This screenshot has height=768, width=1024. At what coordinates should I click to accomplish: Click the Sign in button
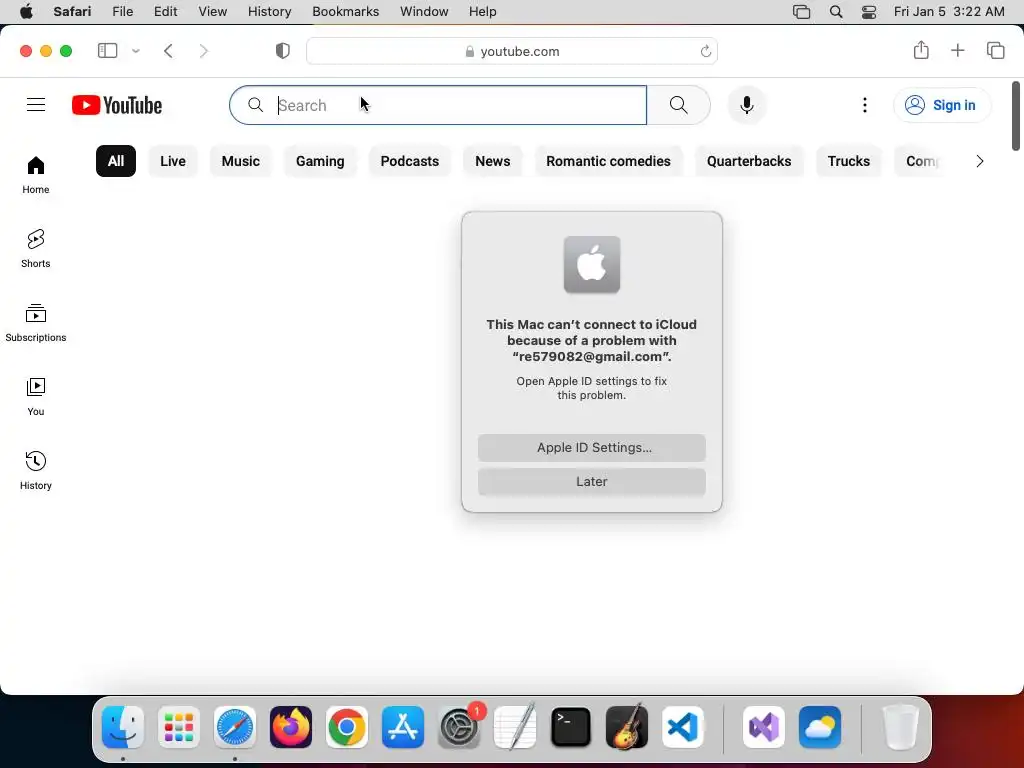tap(942, 105)
